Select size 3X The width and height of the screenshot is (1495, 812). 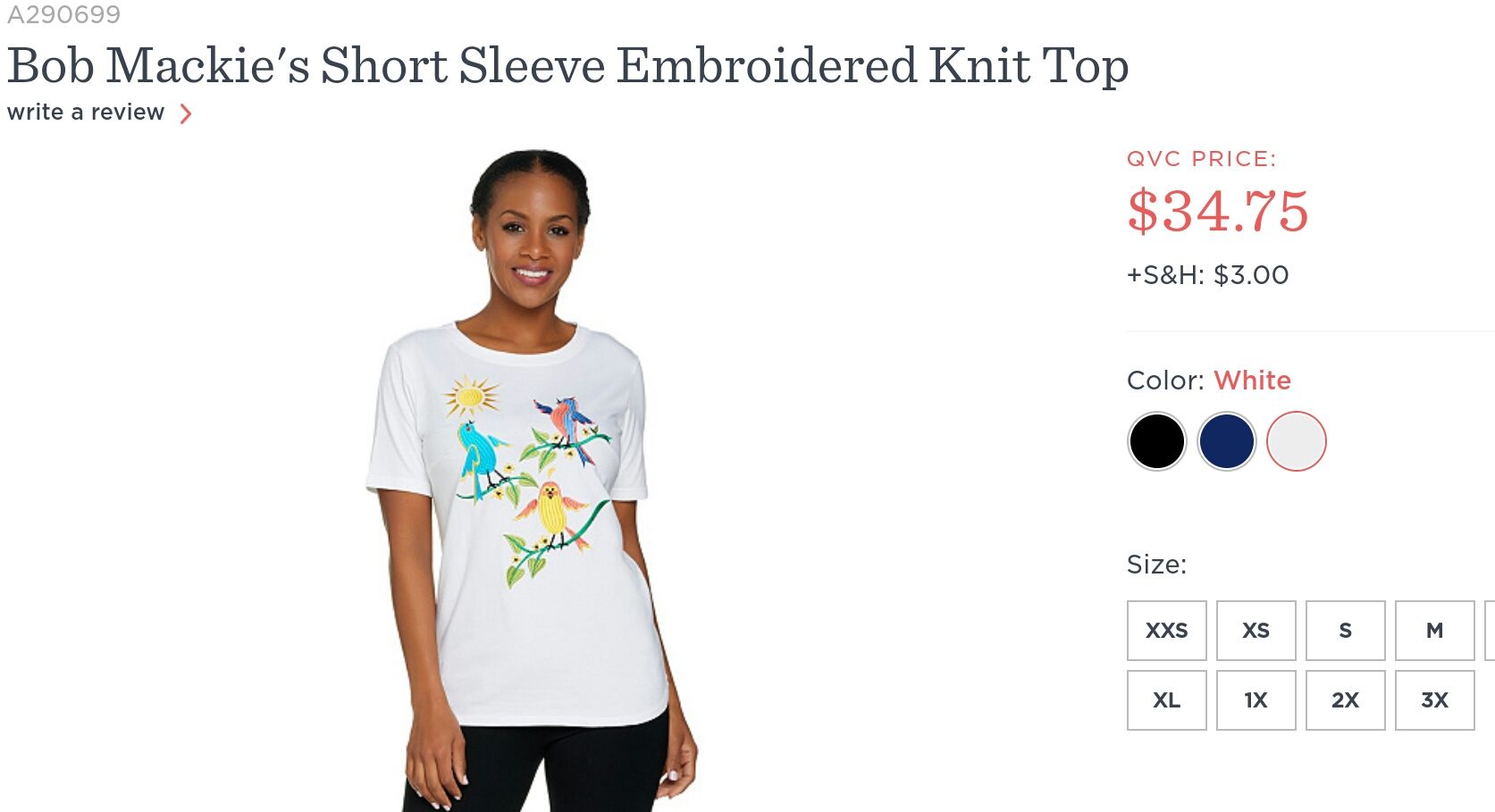point(1435,700)
